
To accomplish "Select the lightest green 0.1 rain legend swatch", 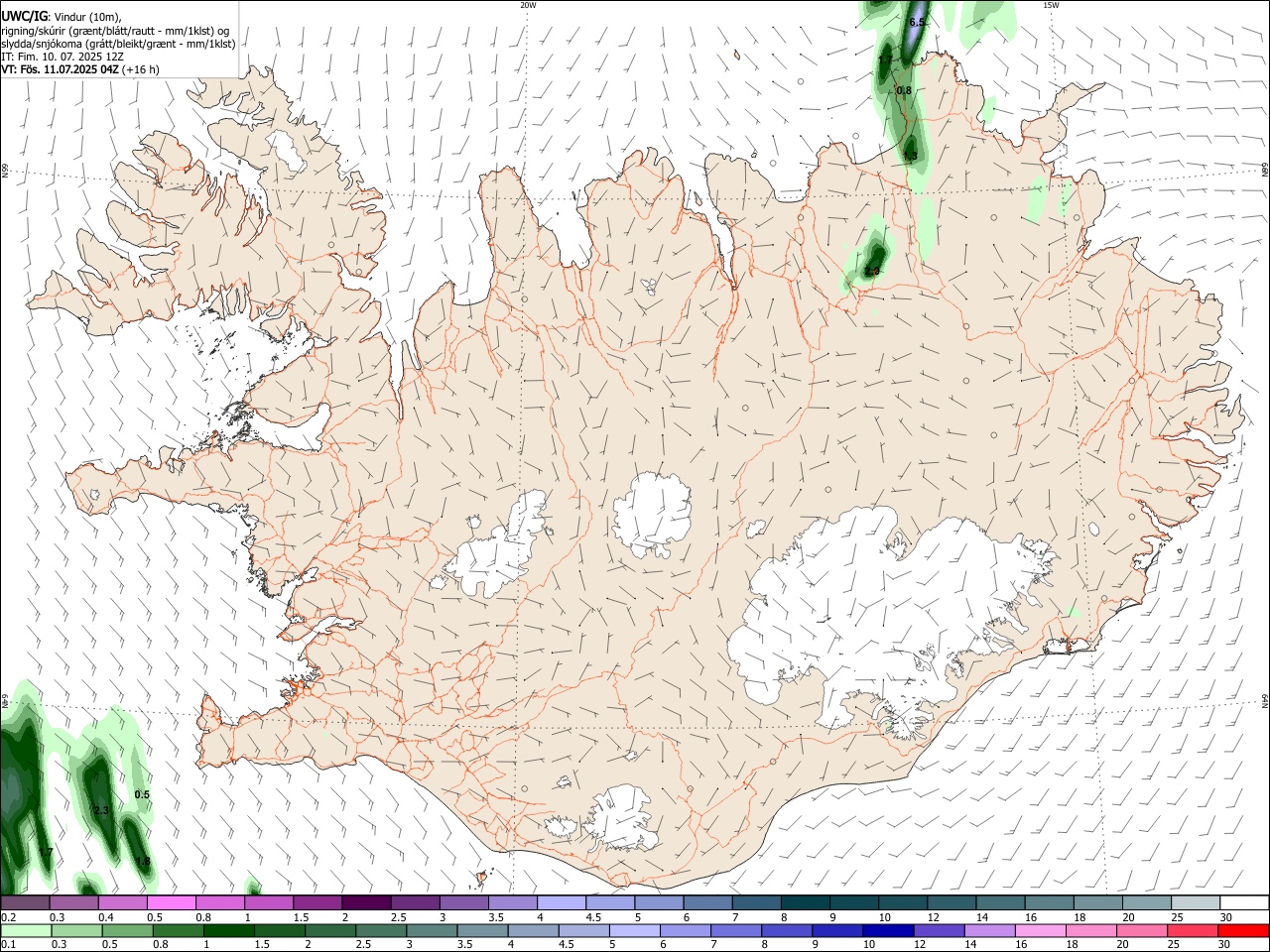I will (26, 931).
